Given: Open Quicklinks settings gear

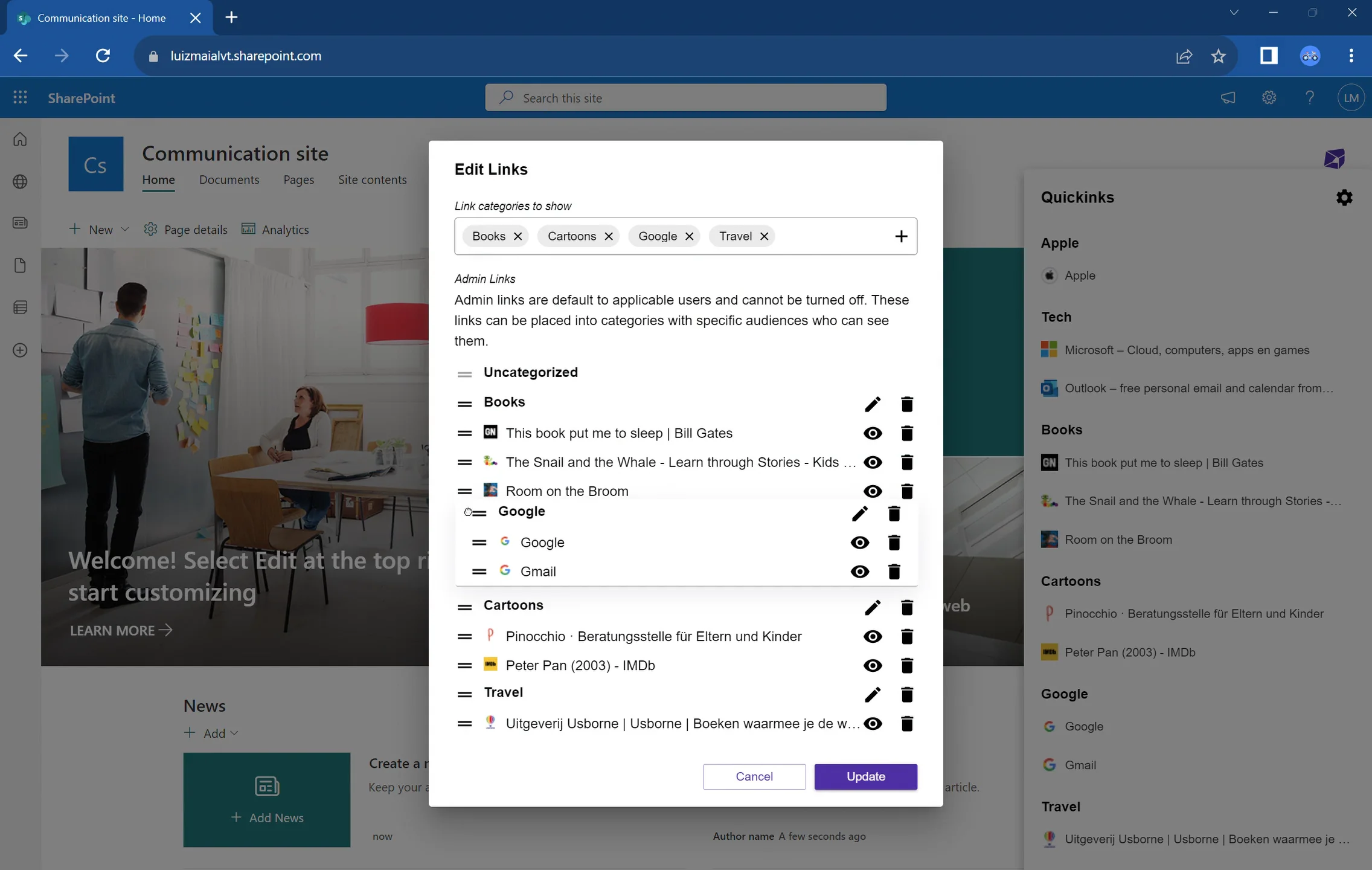Looking at the screenshot, I should (1344, 197).
